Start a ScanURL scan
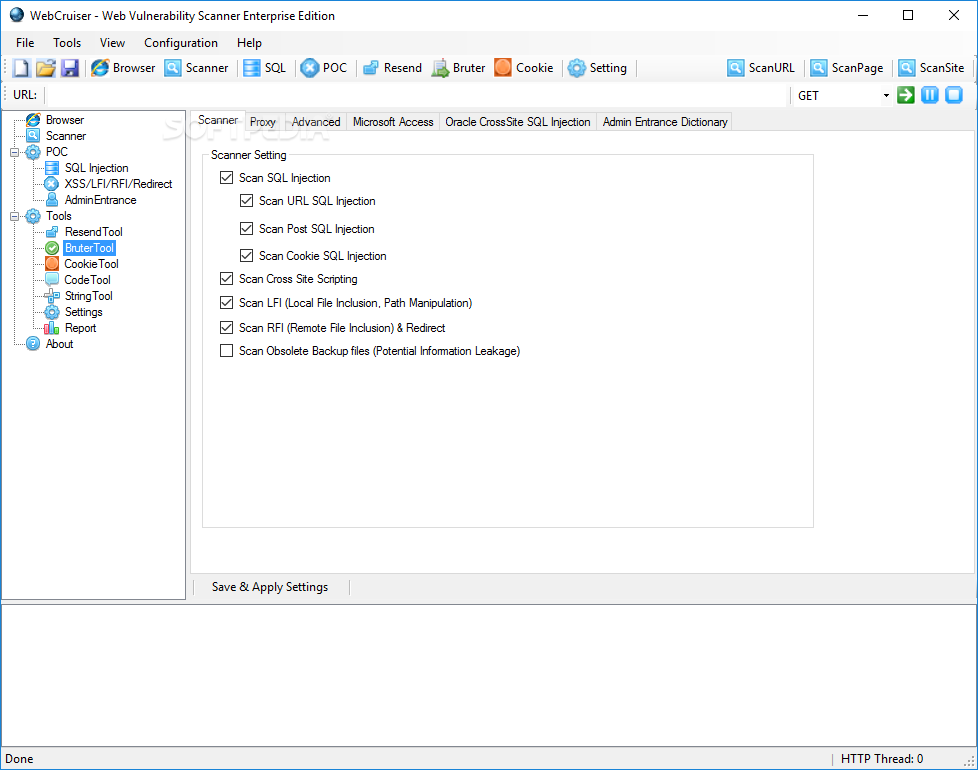This screenshot has height=770, width=978. click(x=761, y=68)
